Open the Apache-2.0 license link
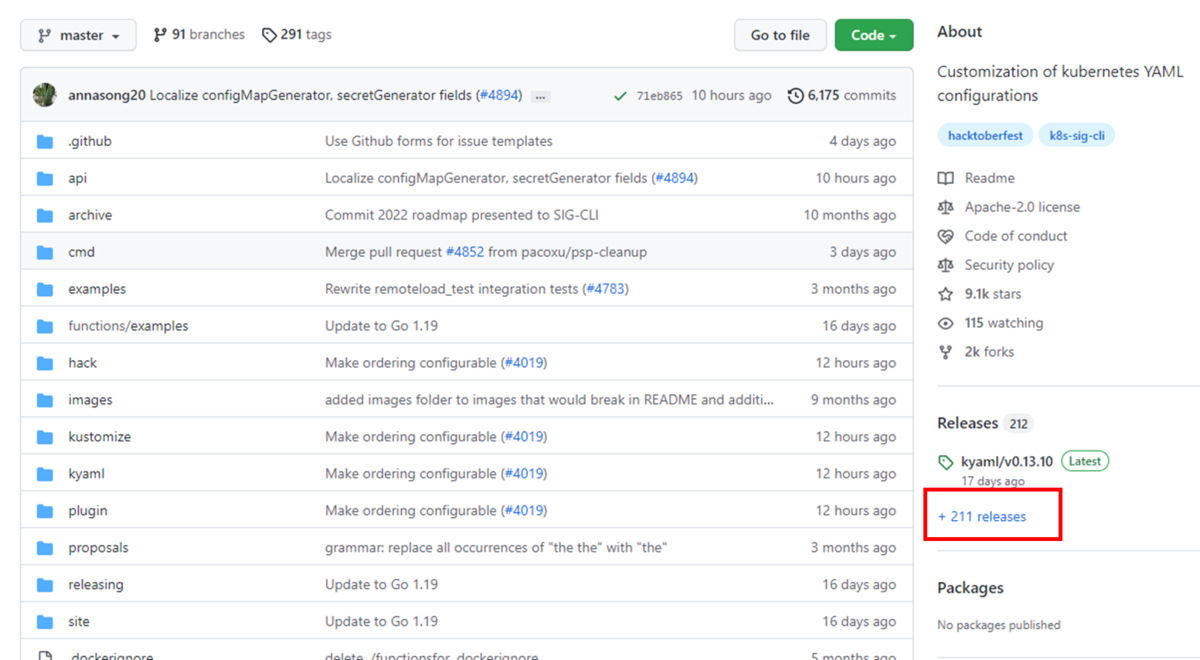The image size is (1200, 660). [x=1022, y=207]
